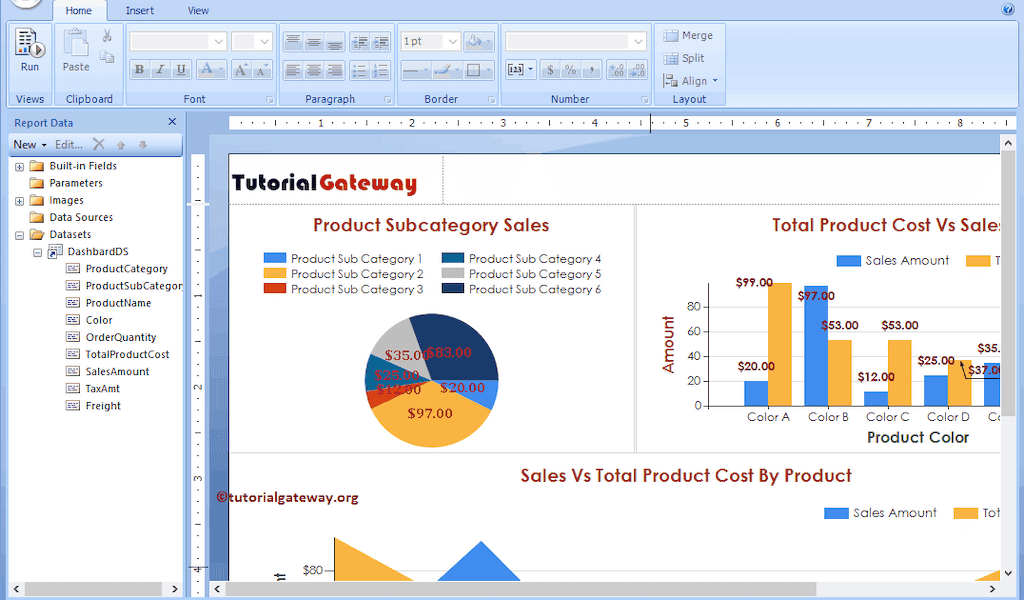1024x600 pixels.
Task: Delete the selected item in Report Data
Action: (x=97, y=144)
